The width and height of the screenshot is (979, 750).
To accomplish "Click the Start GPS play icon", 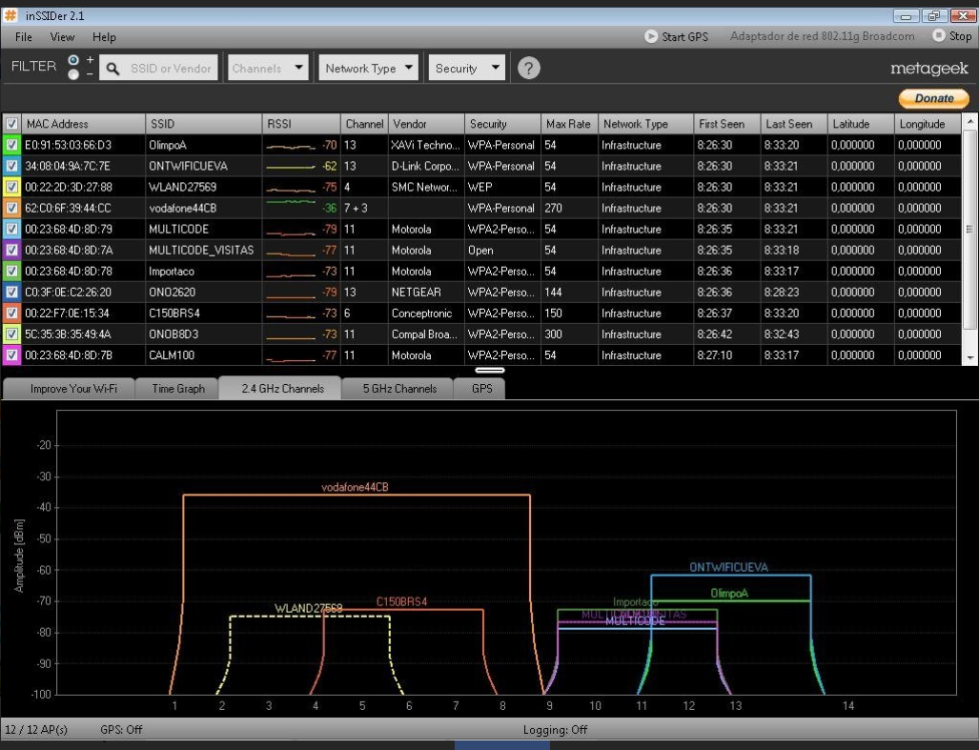I will 651,37.
